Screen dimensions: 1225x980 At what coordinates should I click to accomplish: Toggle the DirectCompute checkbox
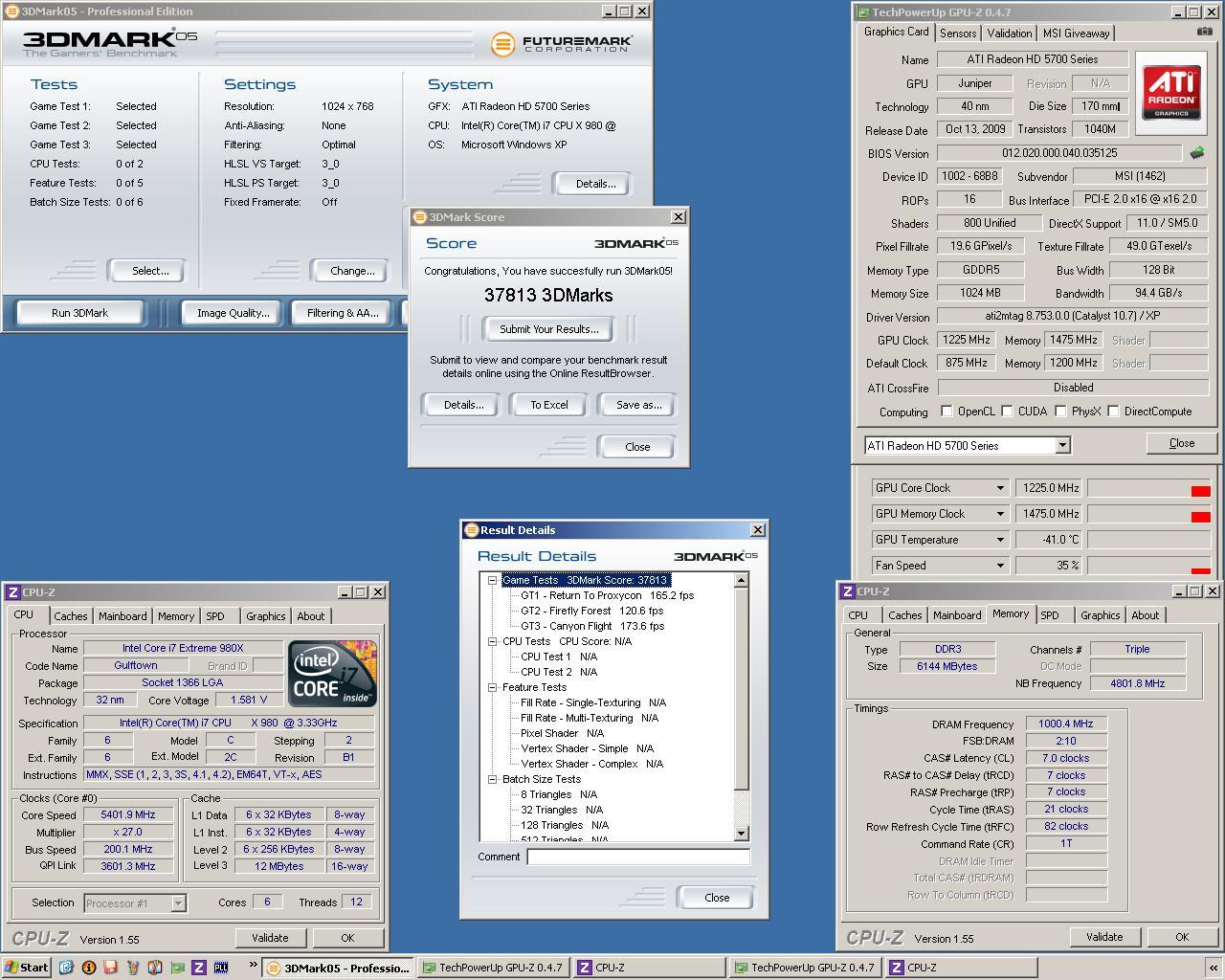click(x=1113, y=412)
